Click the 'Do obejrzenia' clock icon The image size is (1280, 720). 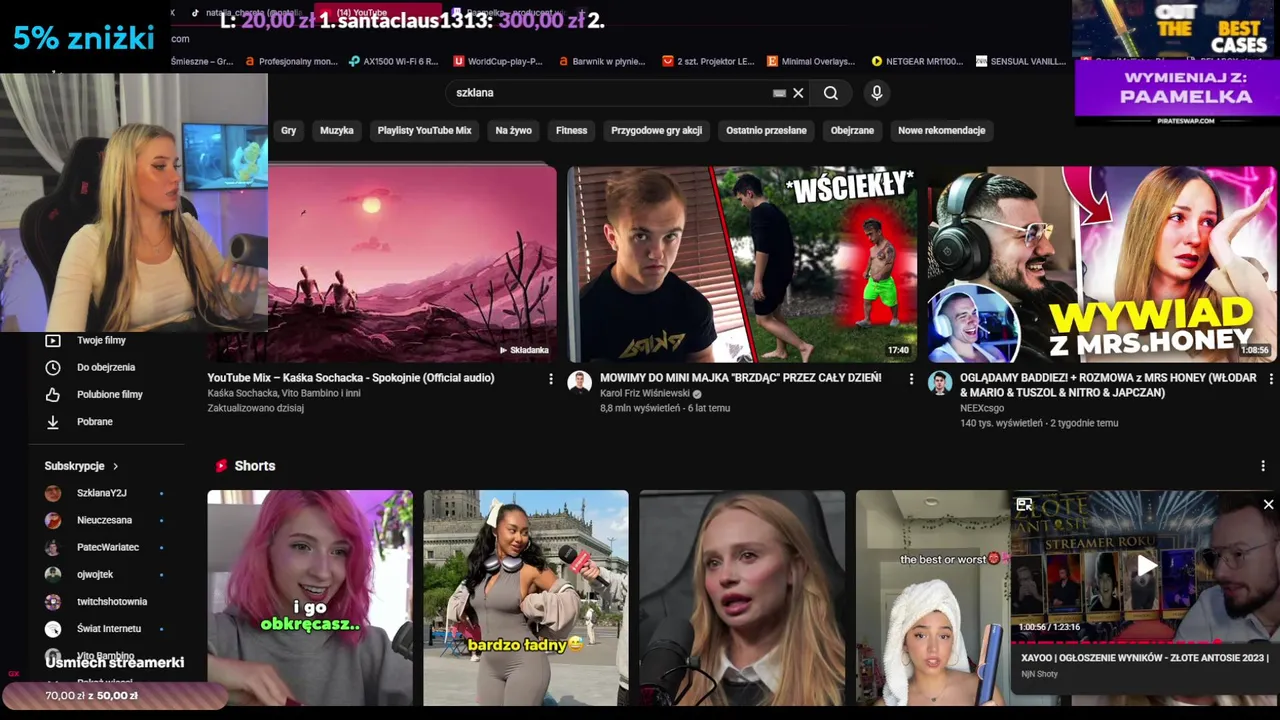(x=53, y=367)
